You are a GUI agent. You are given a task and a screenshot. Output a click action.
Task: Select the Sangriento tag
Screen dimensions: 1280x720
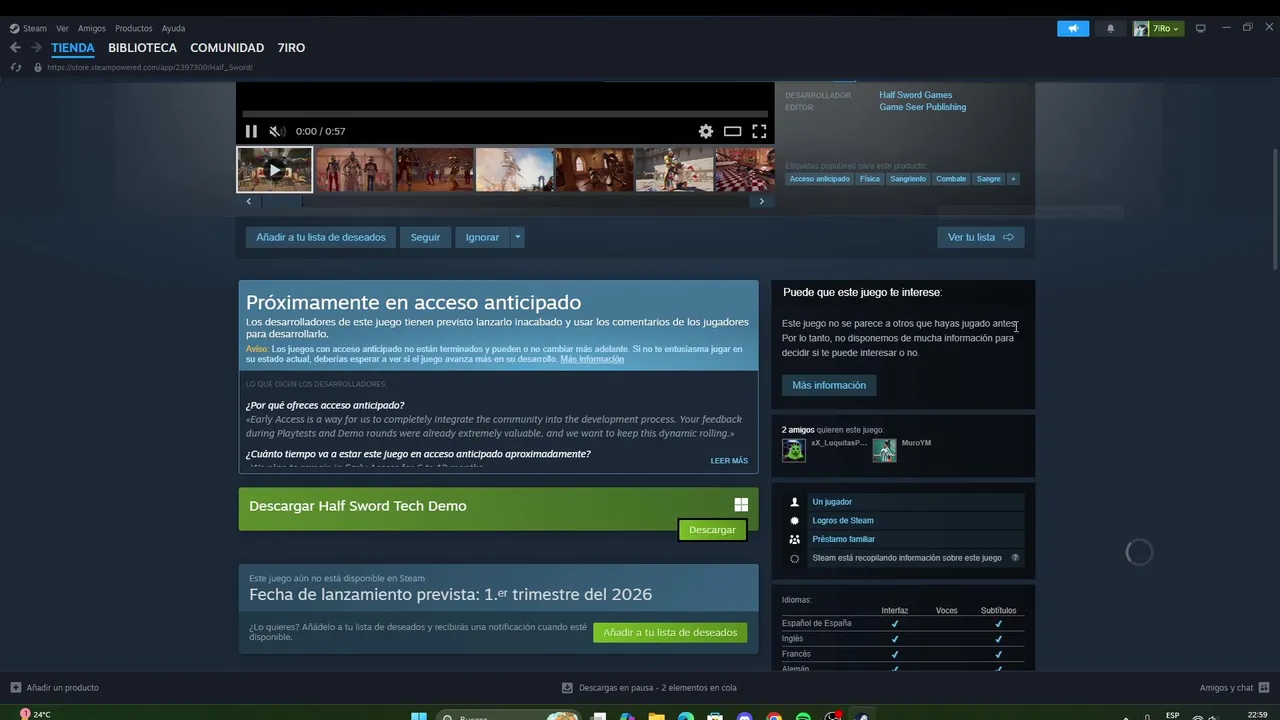point(908,179)
